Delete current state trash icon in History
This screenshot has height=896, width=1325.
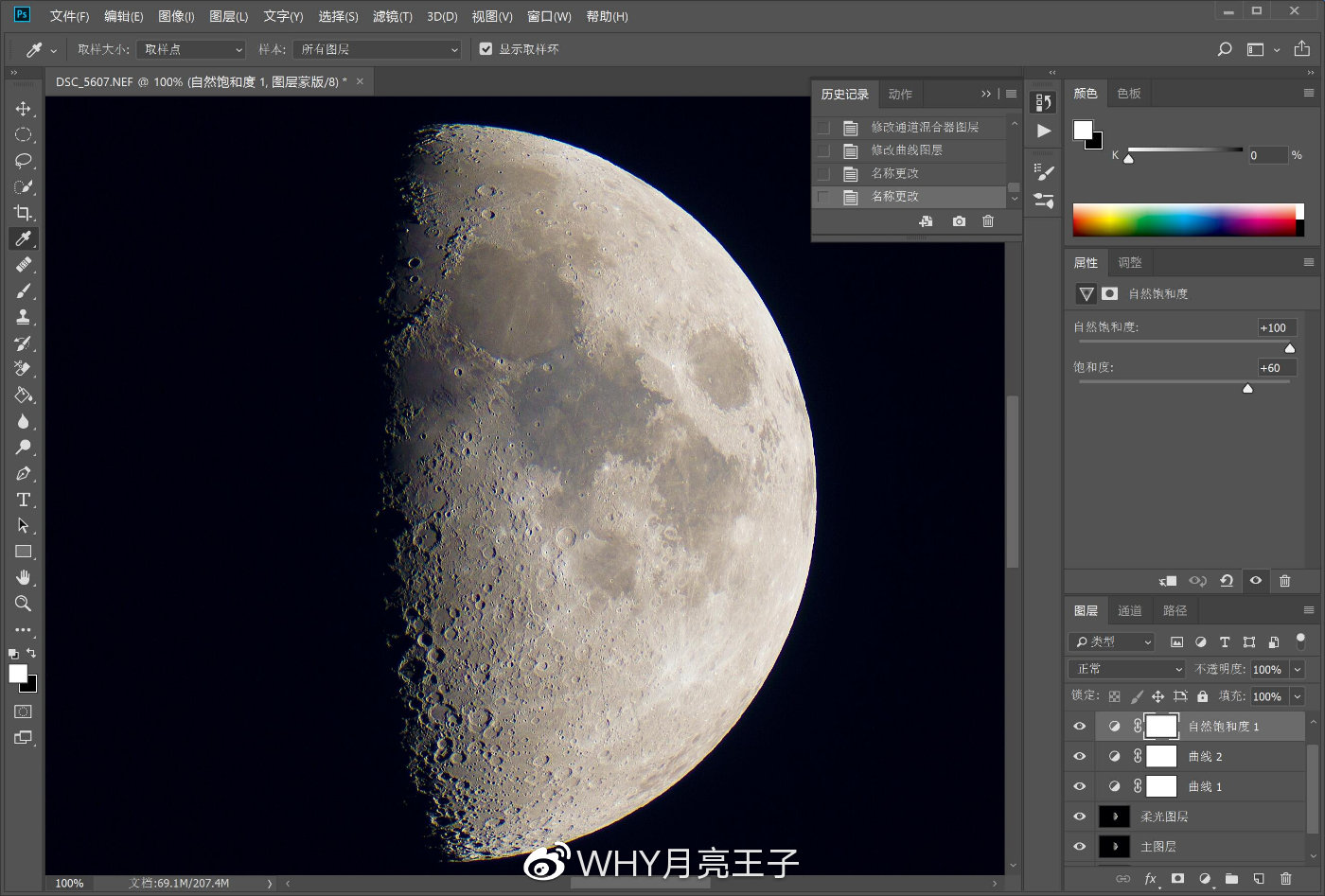pos(988,221)
